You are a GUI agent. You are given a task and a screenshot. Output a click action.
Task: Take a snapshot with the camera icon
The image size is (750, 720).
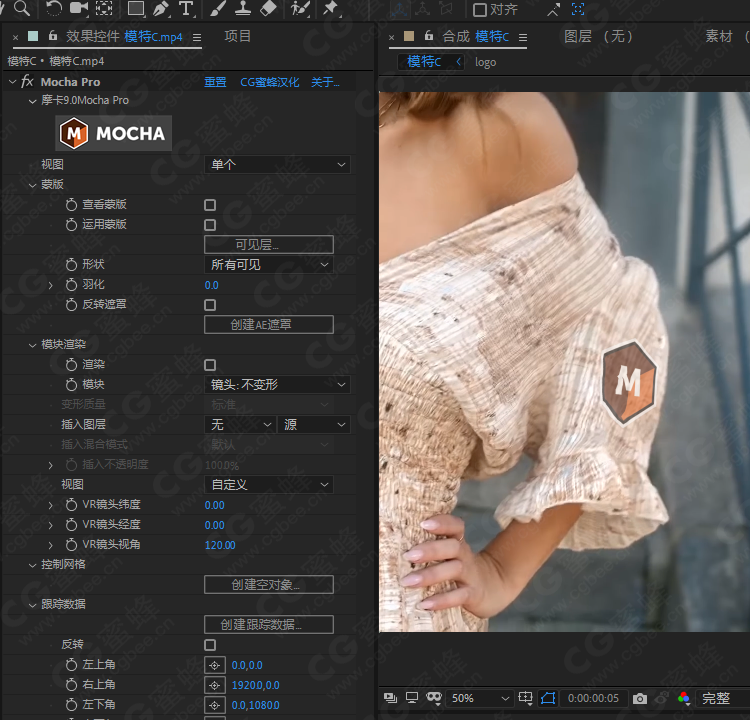640,699
